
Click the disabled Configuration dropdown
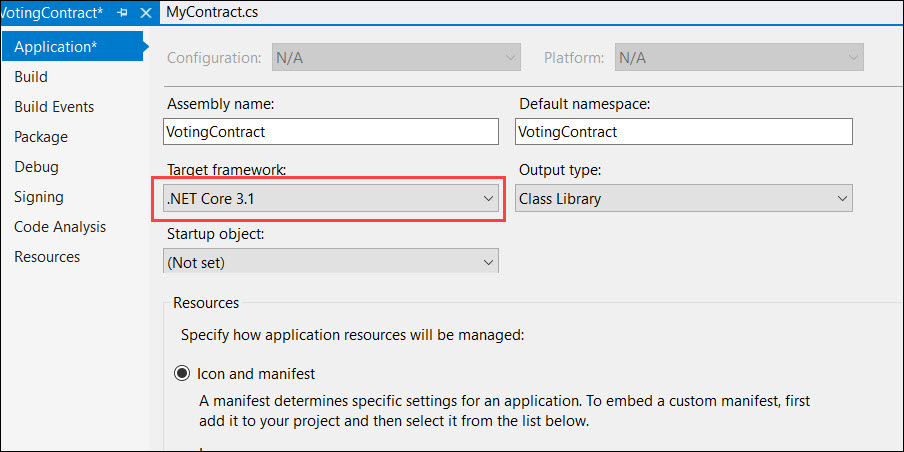[x=396, y=58]
